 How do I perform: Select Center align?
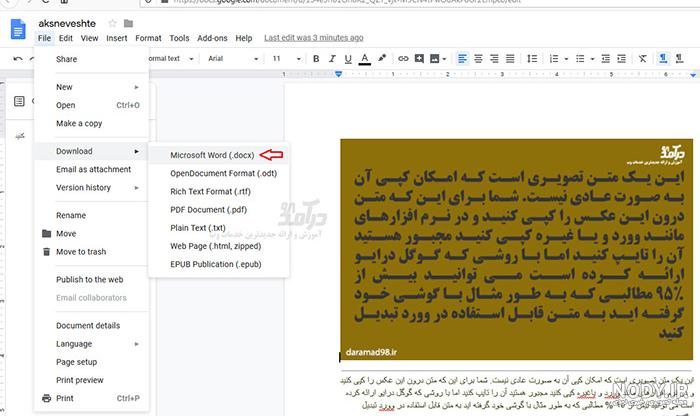[478, 58]
